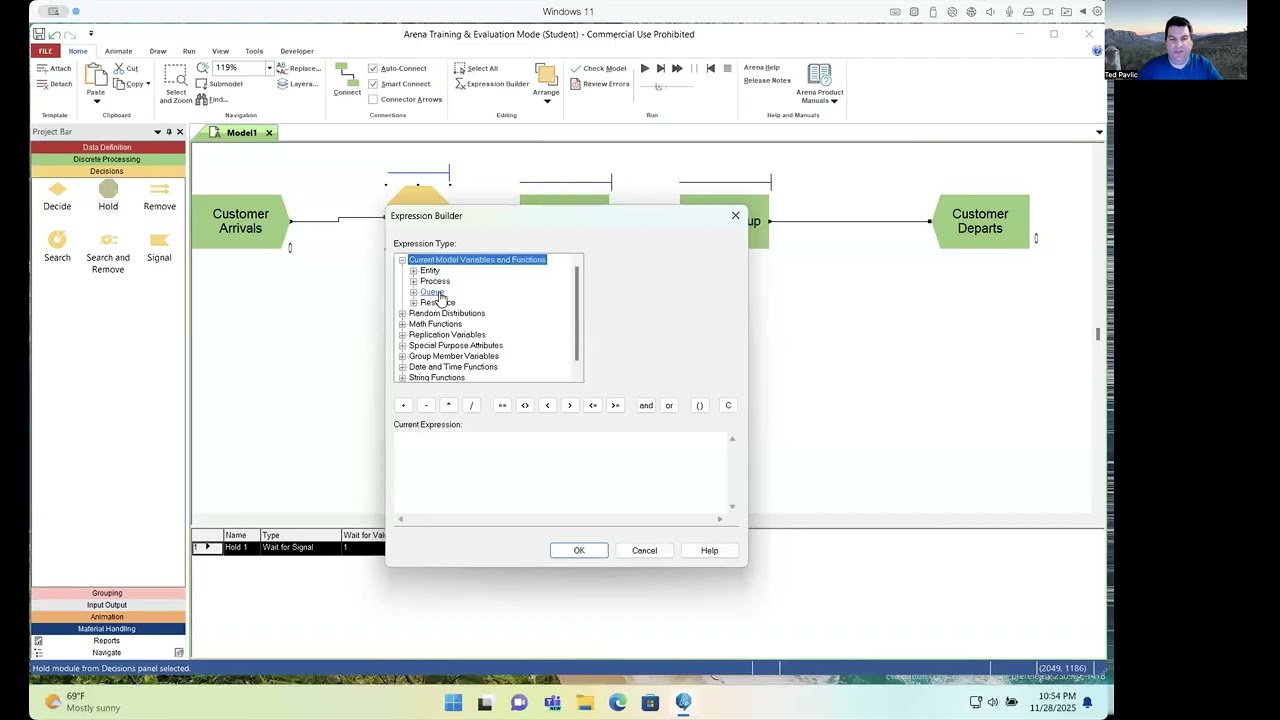Click OK in Expression Builder

pos(579,551)
